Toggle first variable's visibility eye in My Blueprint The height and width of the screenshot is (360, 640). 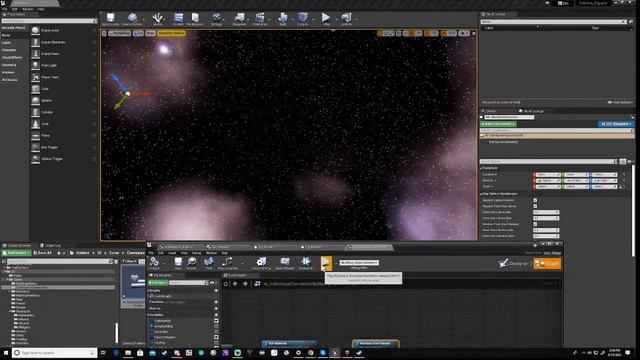pyautogui.click(x=216, y=321)
